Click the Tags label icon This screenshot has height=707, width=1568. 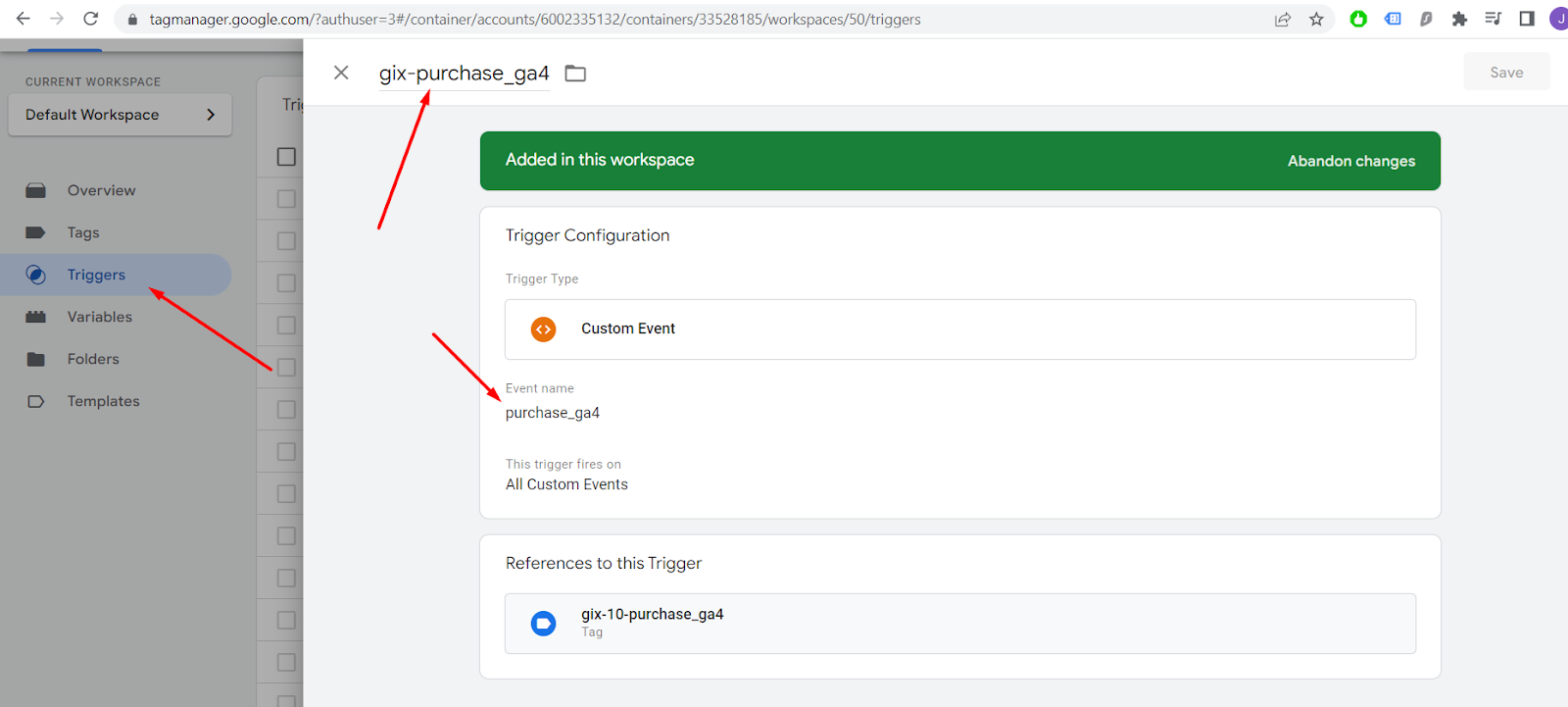[x=36, y=232]
